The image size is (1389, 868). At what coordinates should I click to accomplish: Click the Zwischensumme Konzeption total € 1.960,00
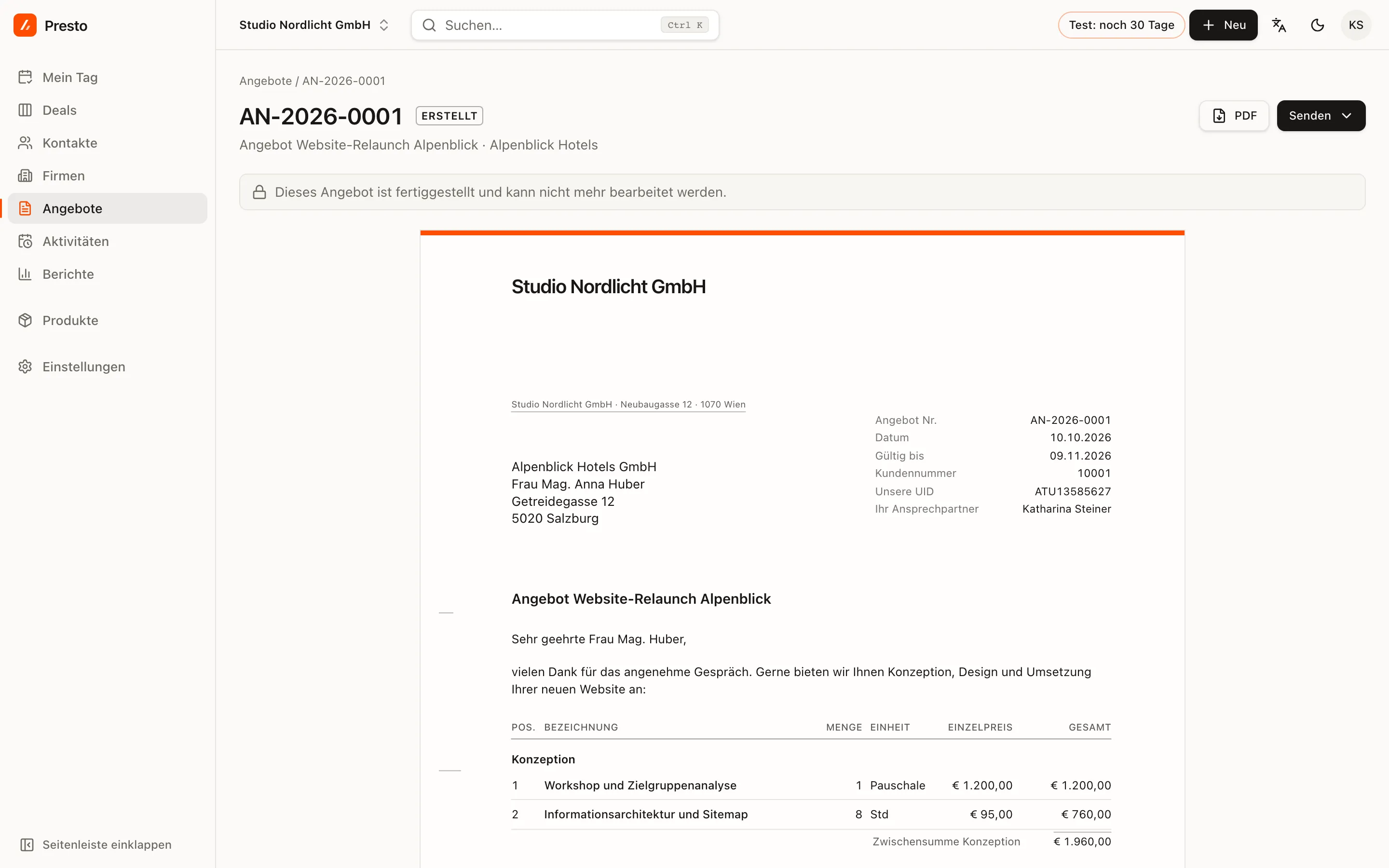click(1082, 841)
